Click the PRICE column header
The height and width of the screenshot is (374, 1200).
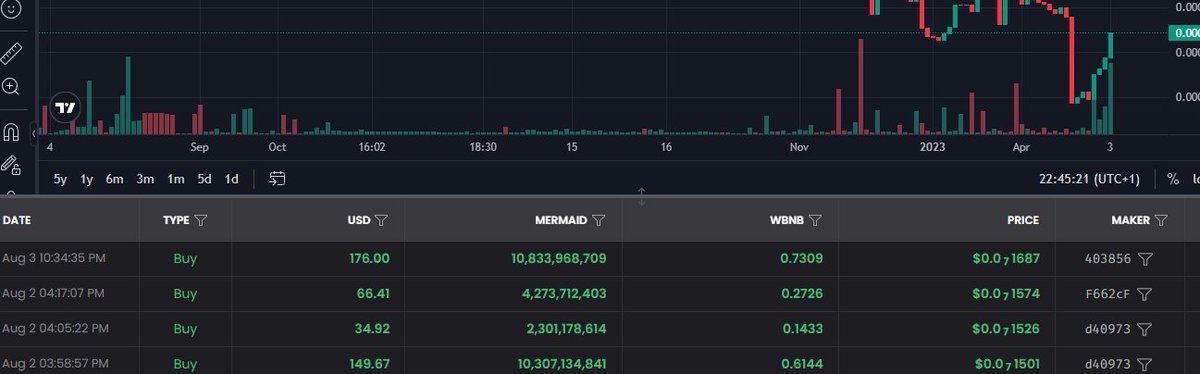pos(1023,220)
